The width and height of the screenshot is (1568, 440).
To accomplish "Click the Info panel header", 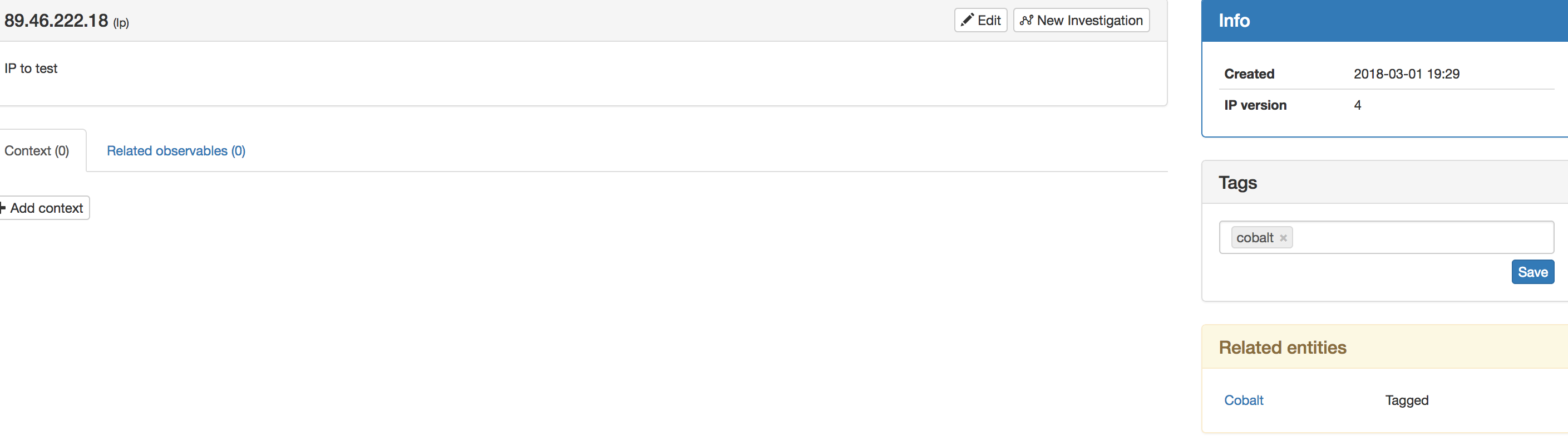I will (1234, 20).
